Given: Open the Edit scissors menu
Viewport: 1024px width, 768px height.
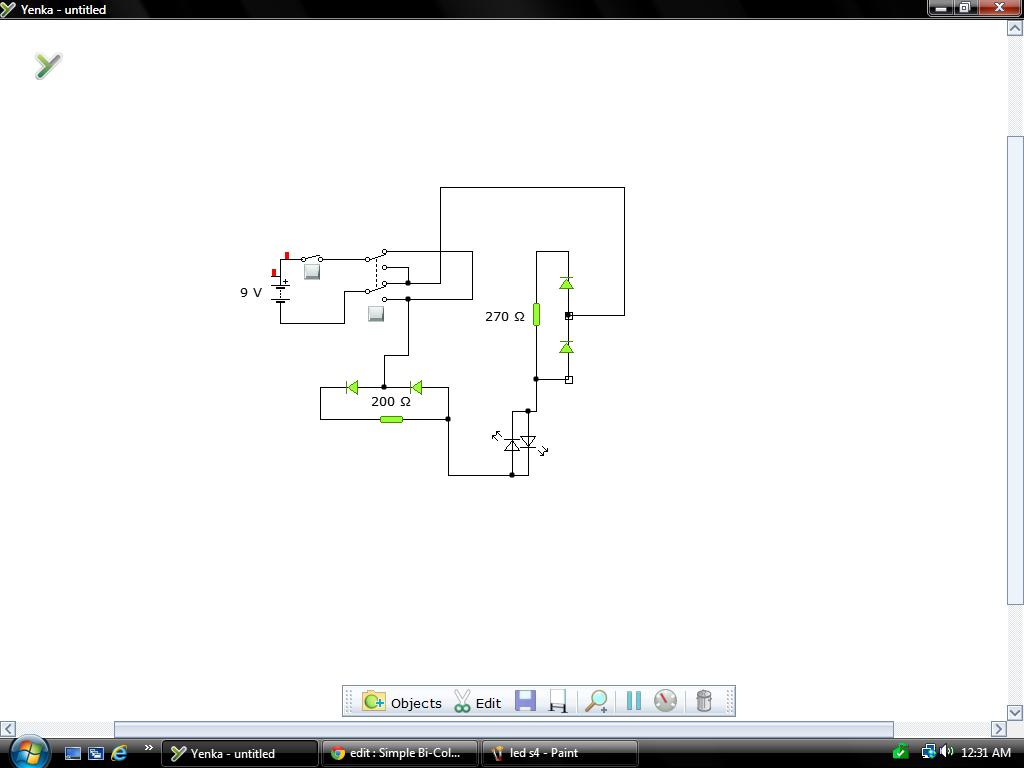Looking at the screenshot, I should [x=477, y=702].
